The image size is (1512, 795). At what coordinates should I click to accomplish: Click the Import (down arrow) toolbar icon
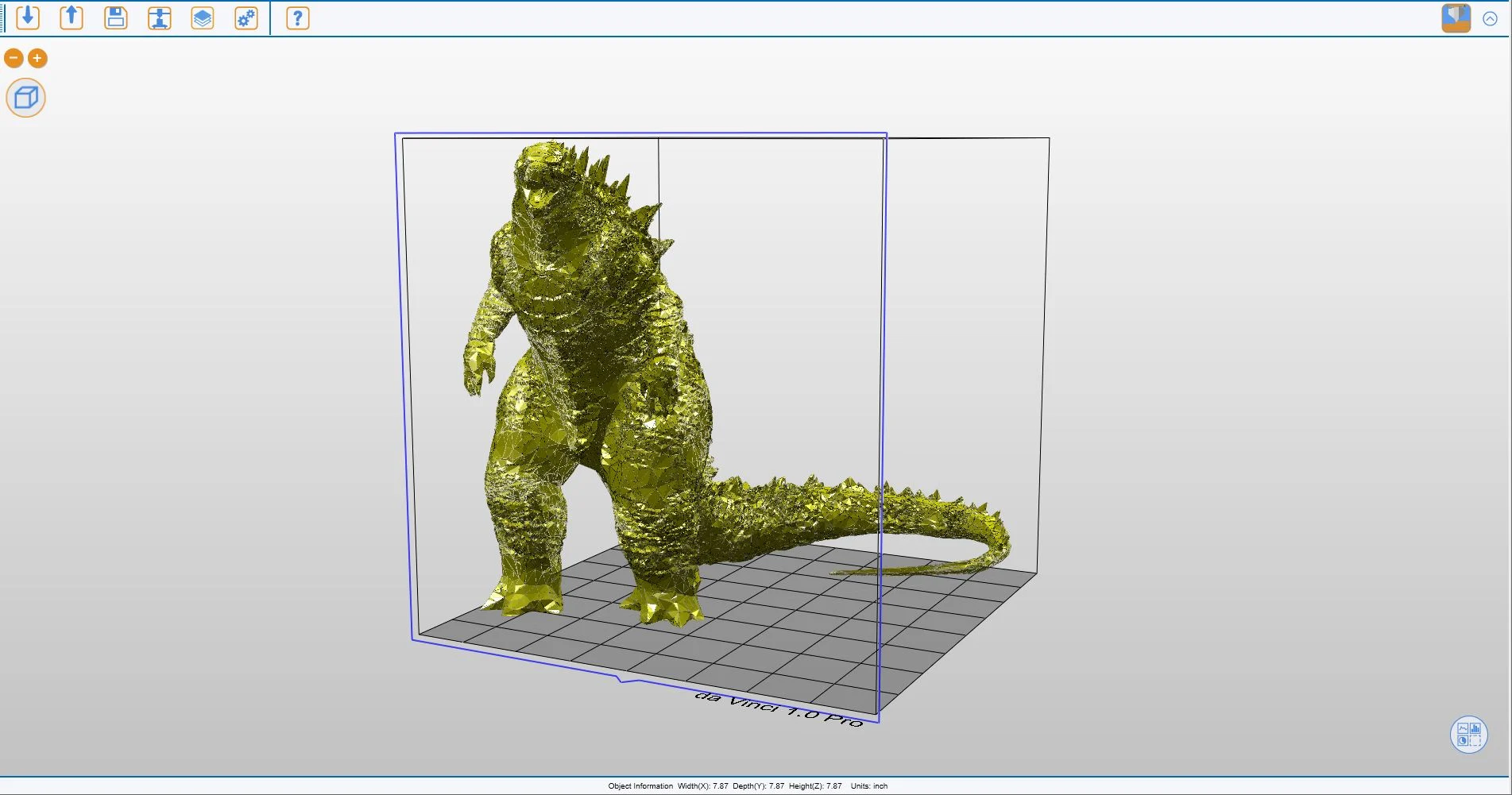(28, 17)
